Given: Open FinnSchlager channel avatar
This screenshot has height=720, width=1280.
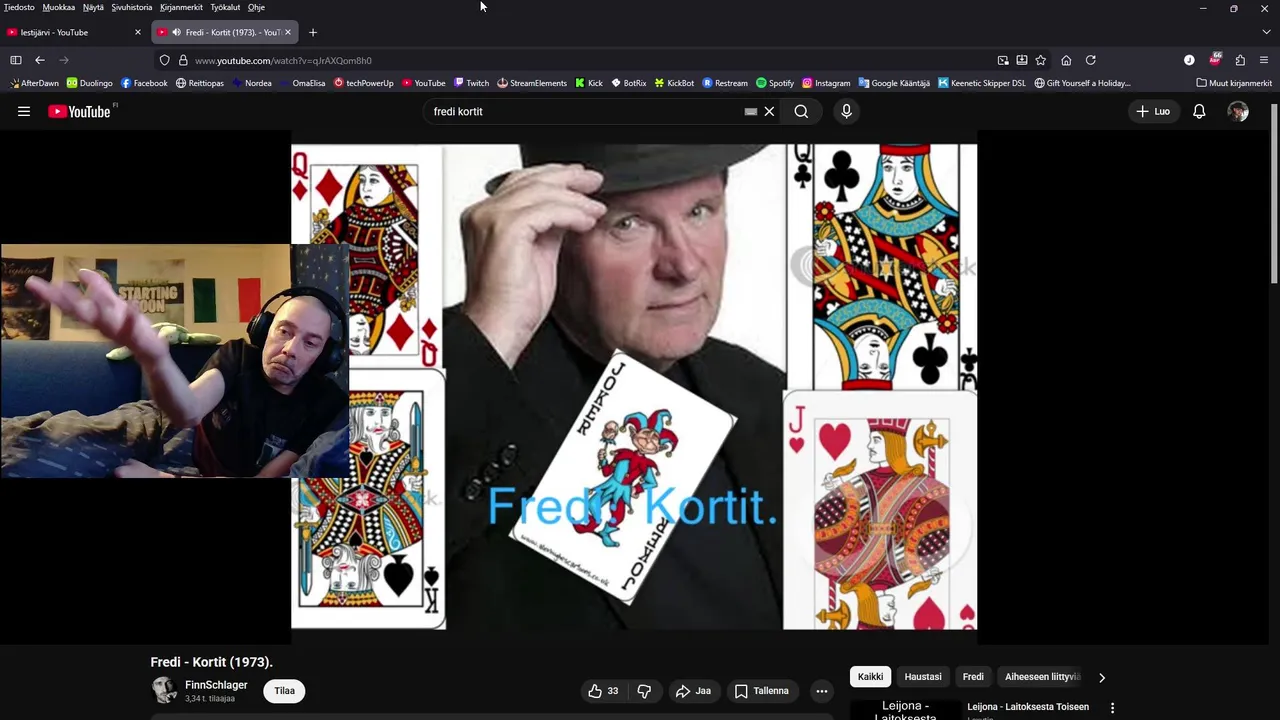Looking at the screenshot, I should point(164,690).
